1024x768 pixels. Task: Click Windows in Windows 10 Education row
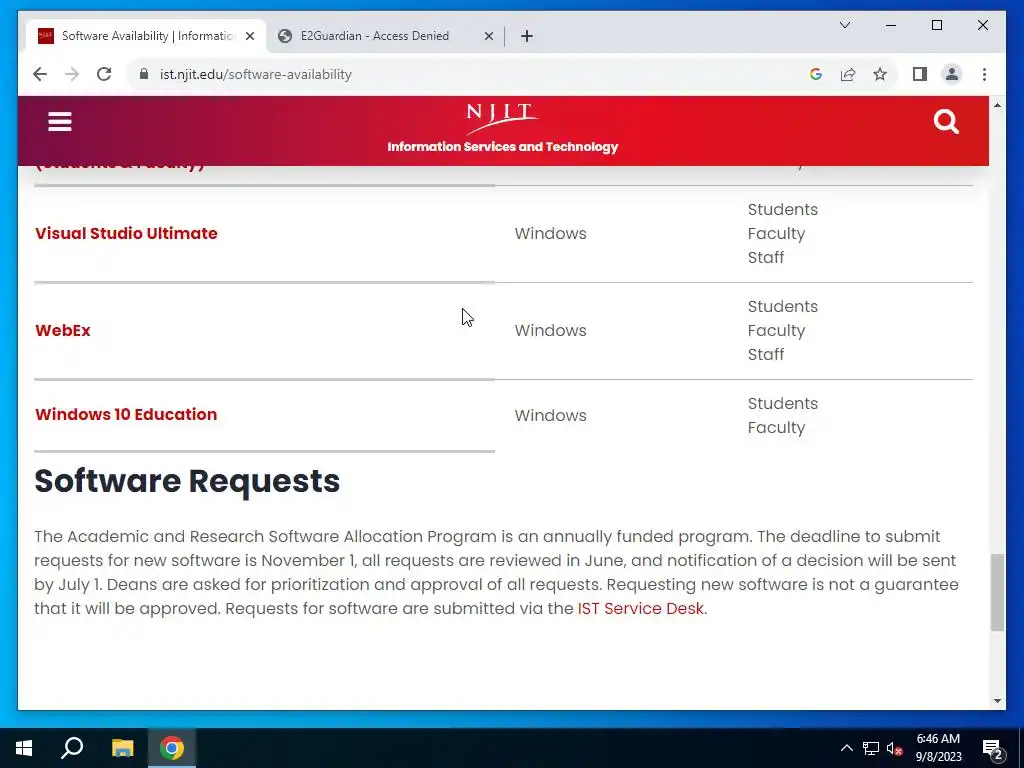click(551, 415)
